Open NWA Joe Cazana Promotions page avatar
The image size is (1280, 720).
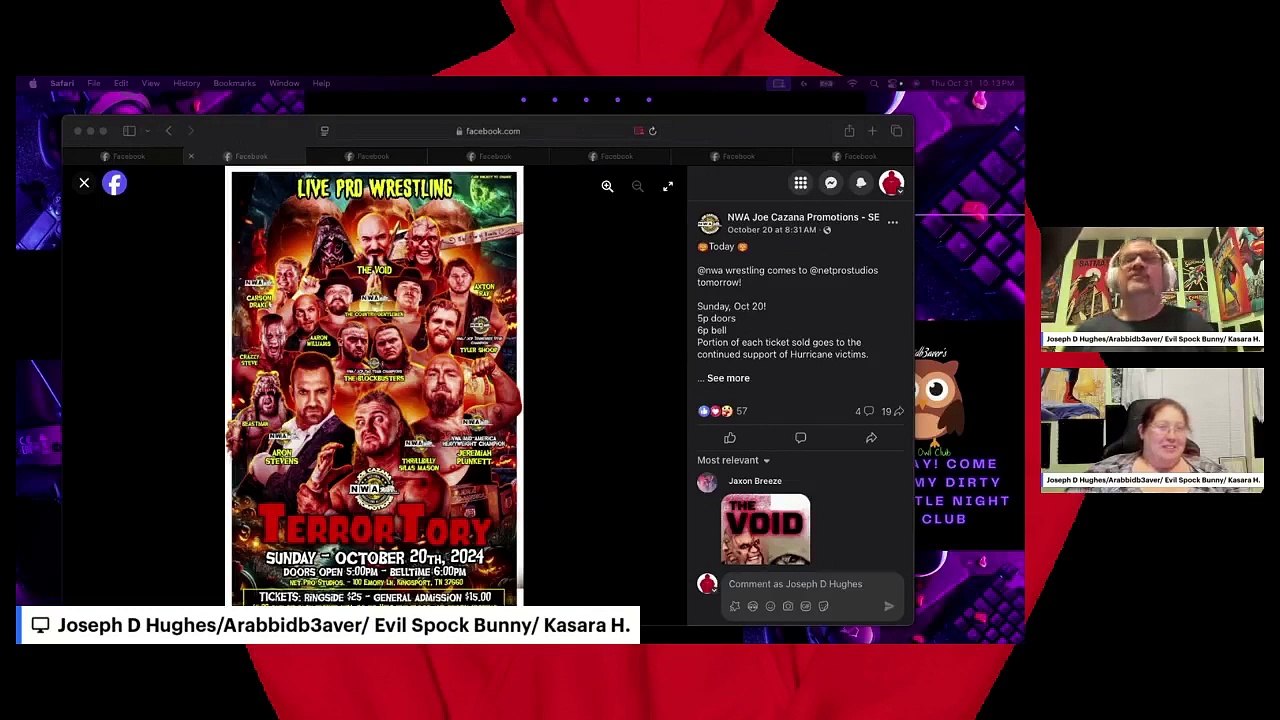(709, 223)
